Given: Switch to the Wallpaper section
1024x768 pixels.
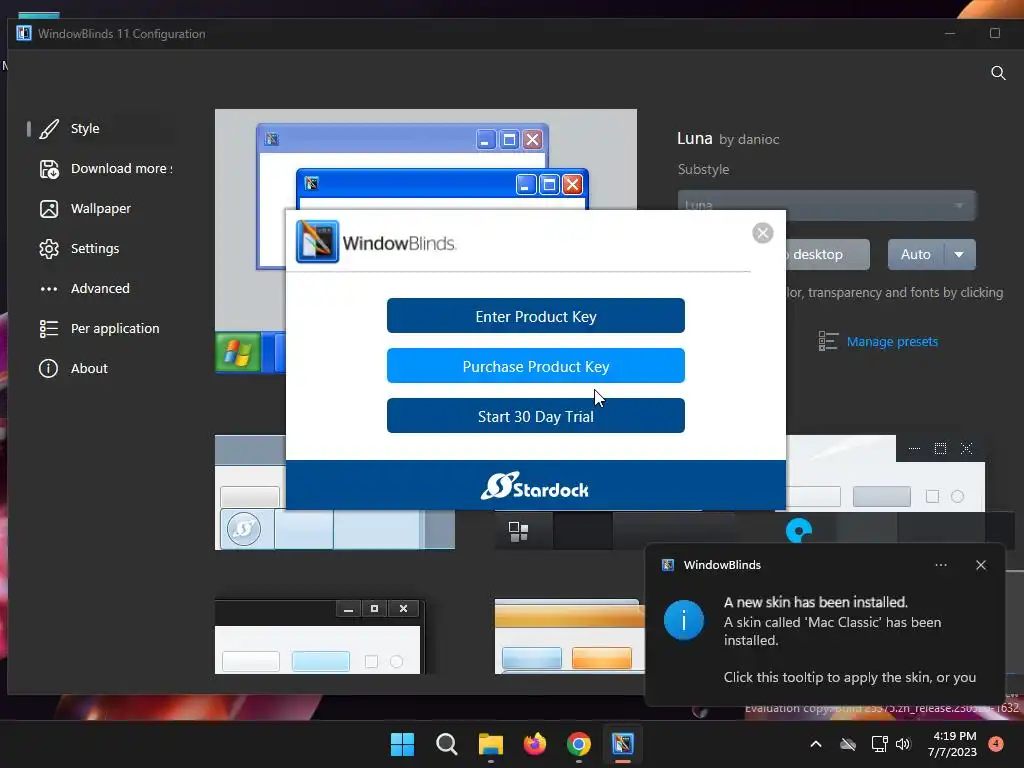Looking at the screenshot, I should [101, 208].
